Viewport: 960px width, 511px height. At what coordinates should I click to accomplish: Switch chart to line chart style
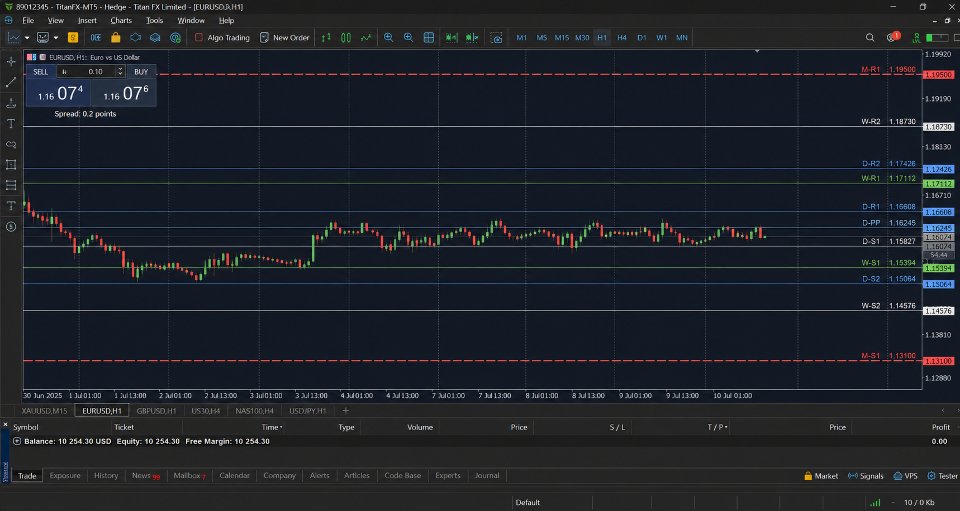point(366,37)
